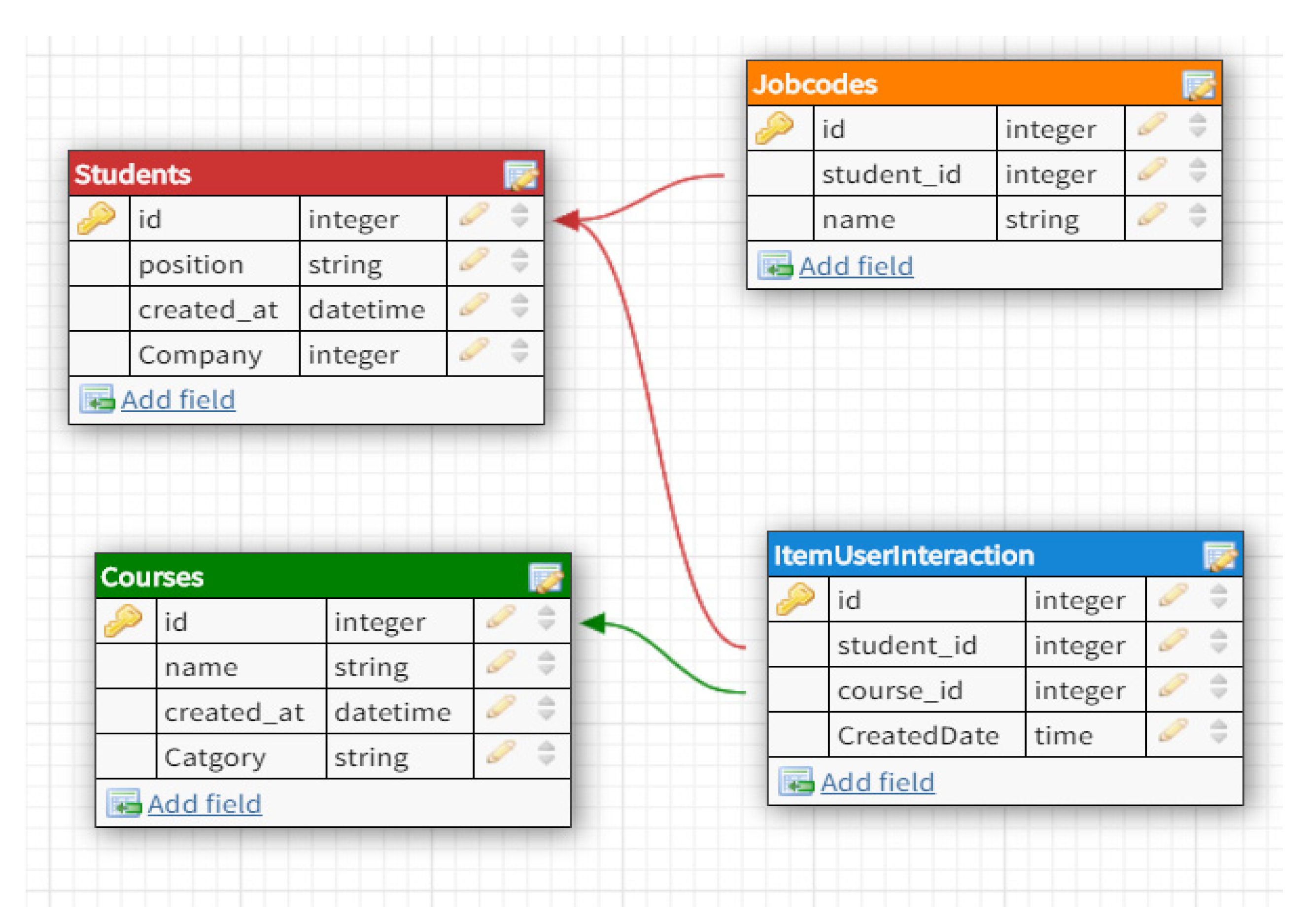This screenshot has width=1309, height=924.
Task: Edit the Jobcodes student_id field pencil icon
Action: click(x=1152, y=170)
